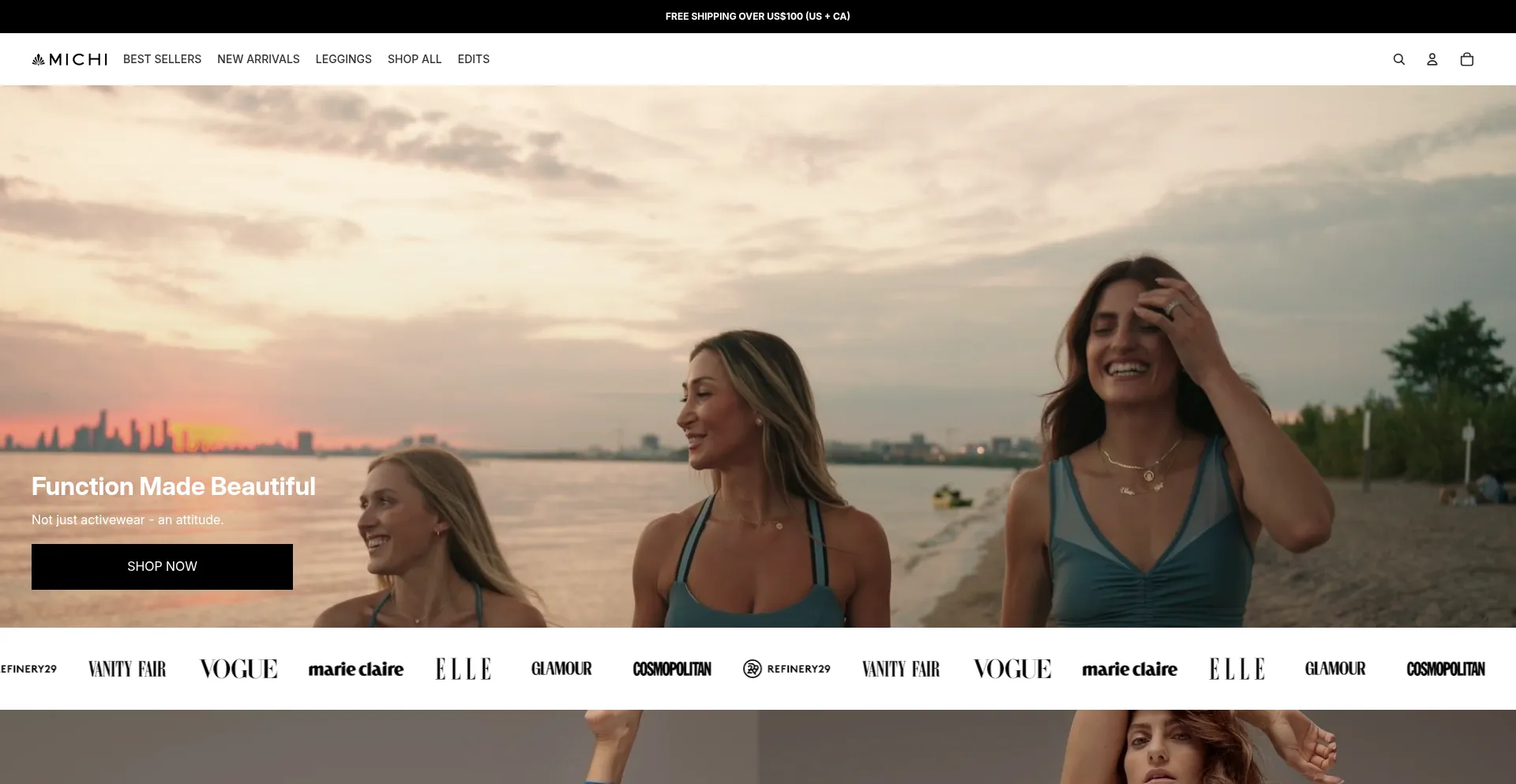The image size is (1516, 784).
Task: Click the Shop Now button
Action: tap(162, 567)
